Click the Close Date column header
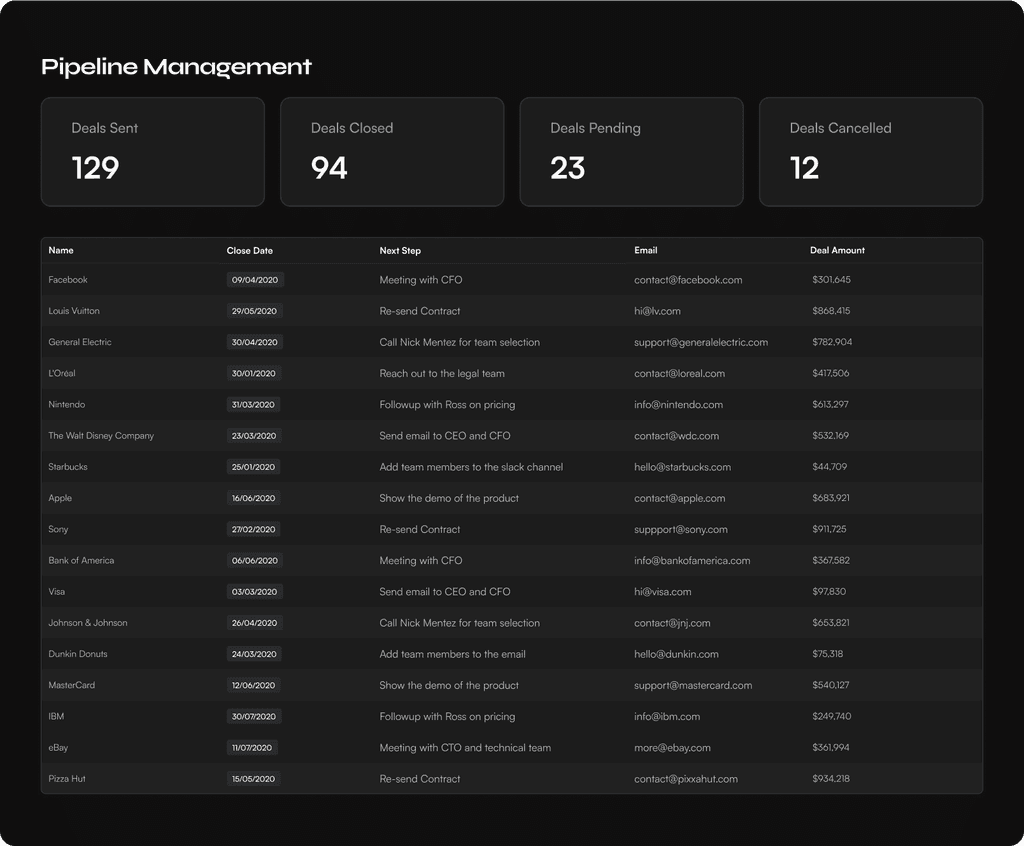Screen dimensions: 1024x846 [249, 251]
